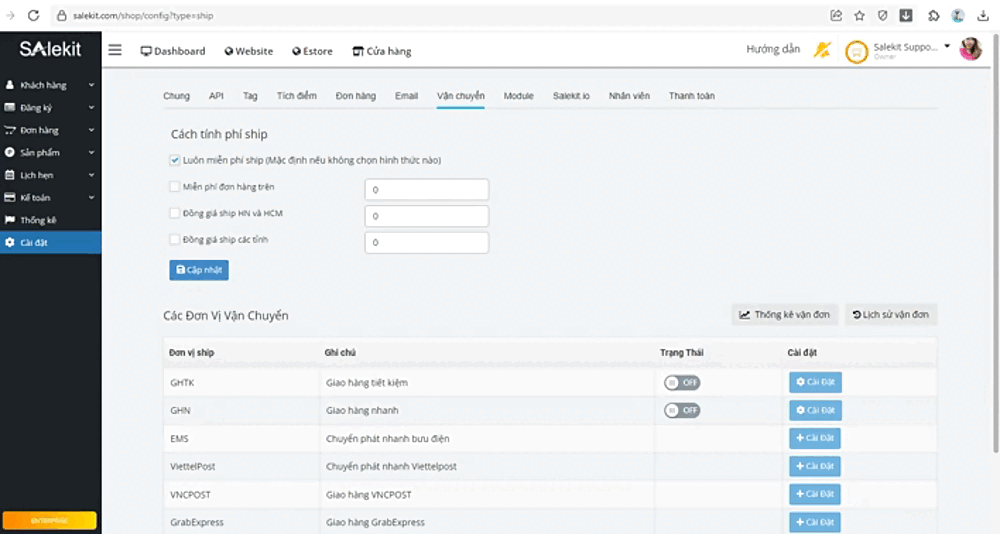Expand the Khách hàng sidebar menu
The image size is (1000, 534).
50,85
